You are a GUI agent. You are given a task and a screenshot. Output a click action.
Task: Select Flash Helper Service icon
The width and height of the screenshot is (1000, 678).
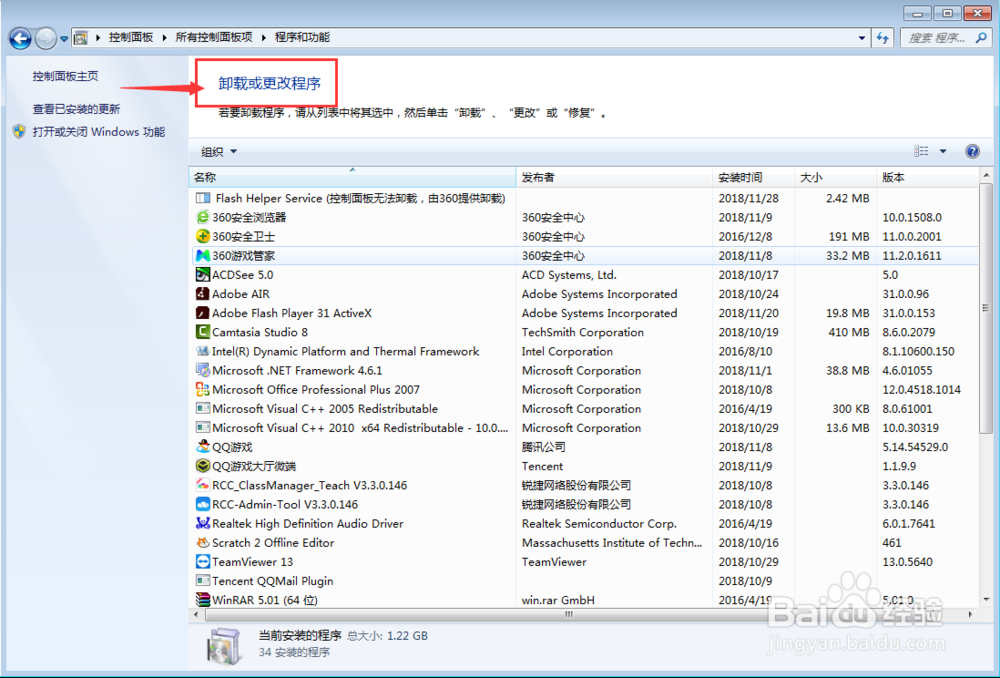pos(203,198)
